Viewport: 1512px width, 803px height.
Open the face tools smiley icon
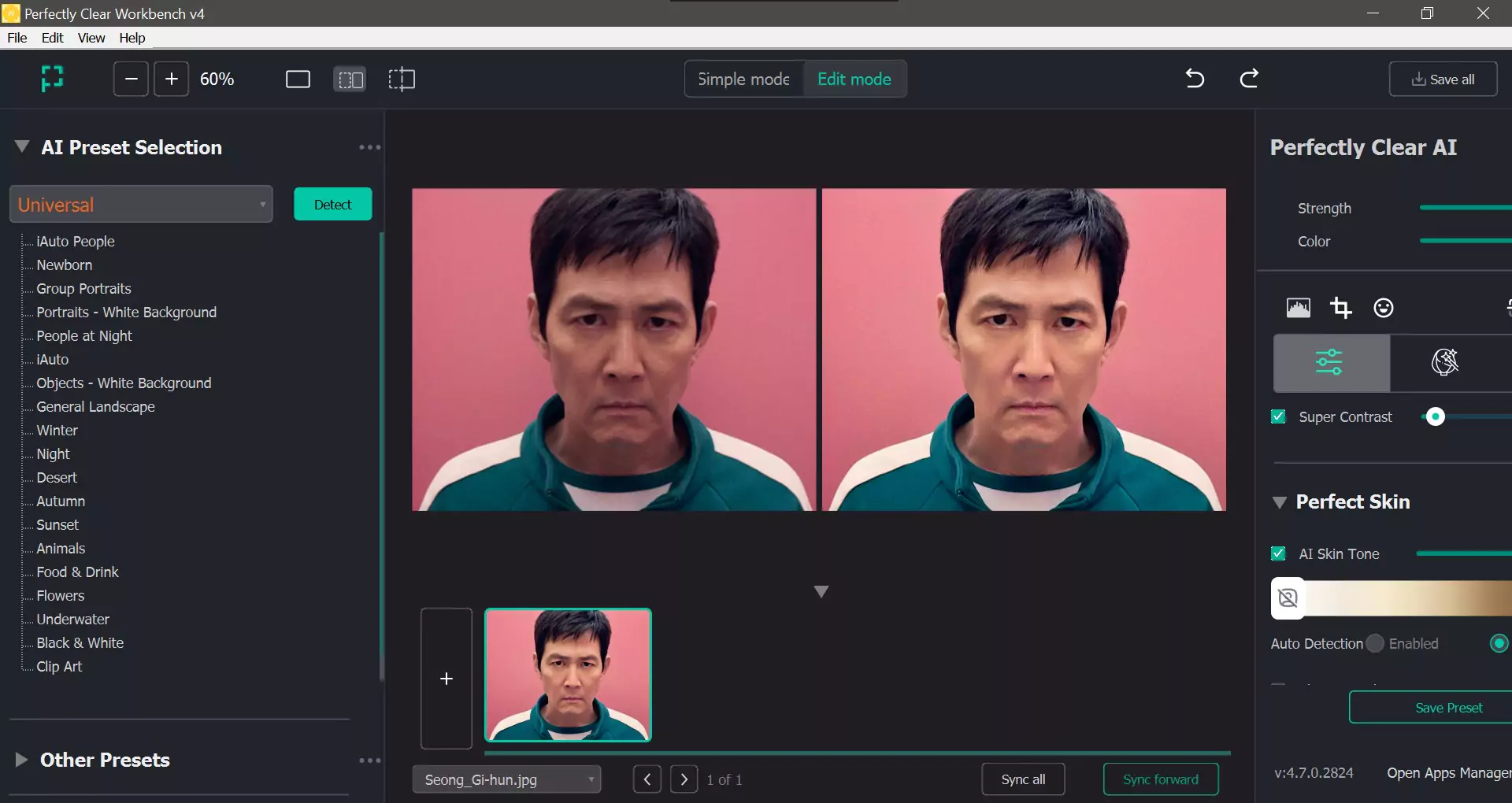1384,308
